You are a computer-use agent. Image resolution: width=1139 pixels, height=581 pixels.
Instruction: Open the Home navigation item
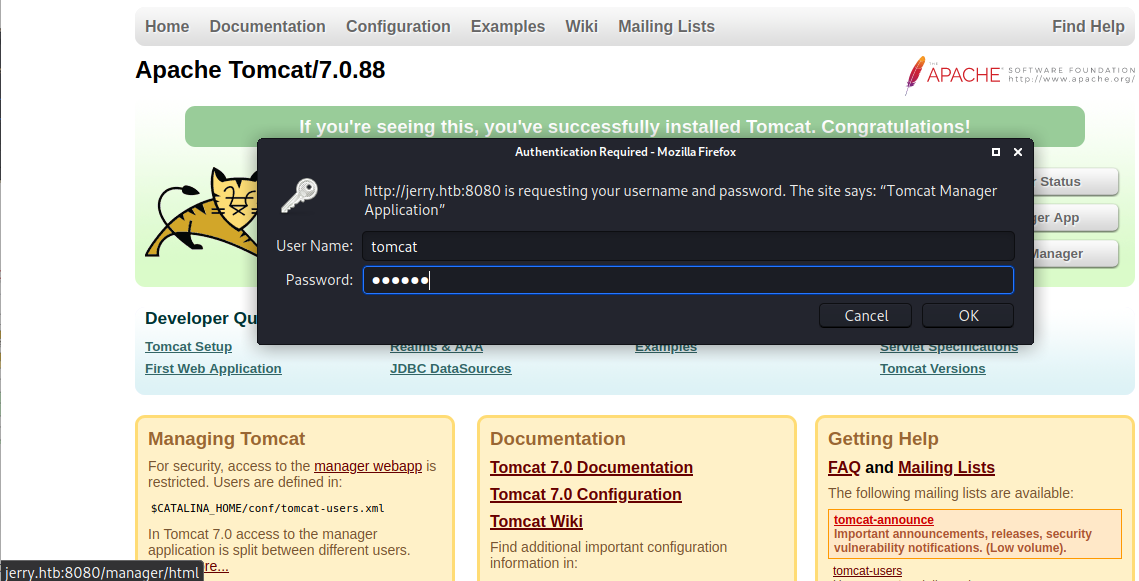166,27
